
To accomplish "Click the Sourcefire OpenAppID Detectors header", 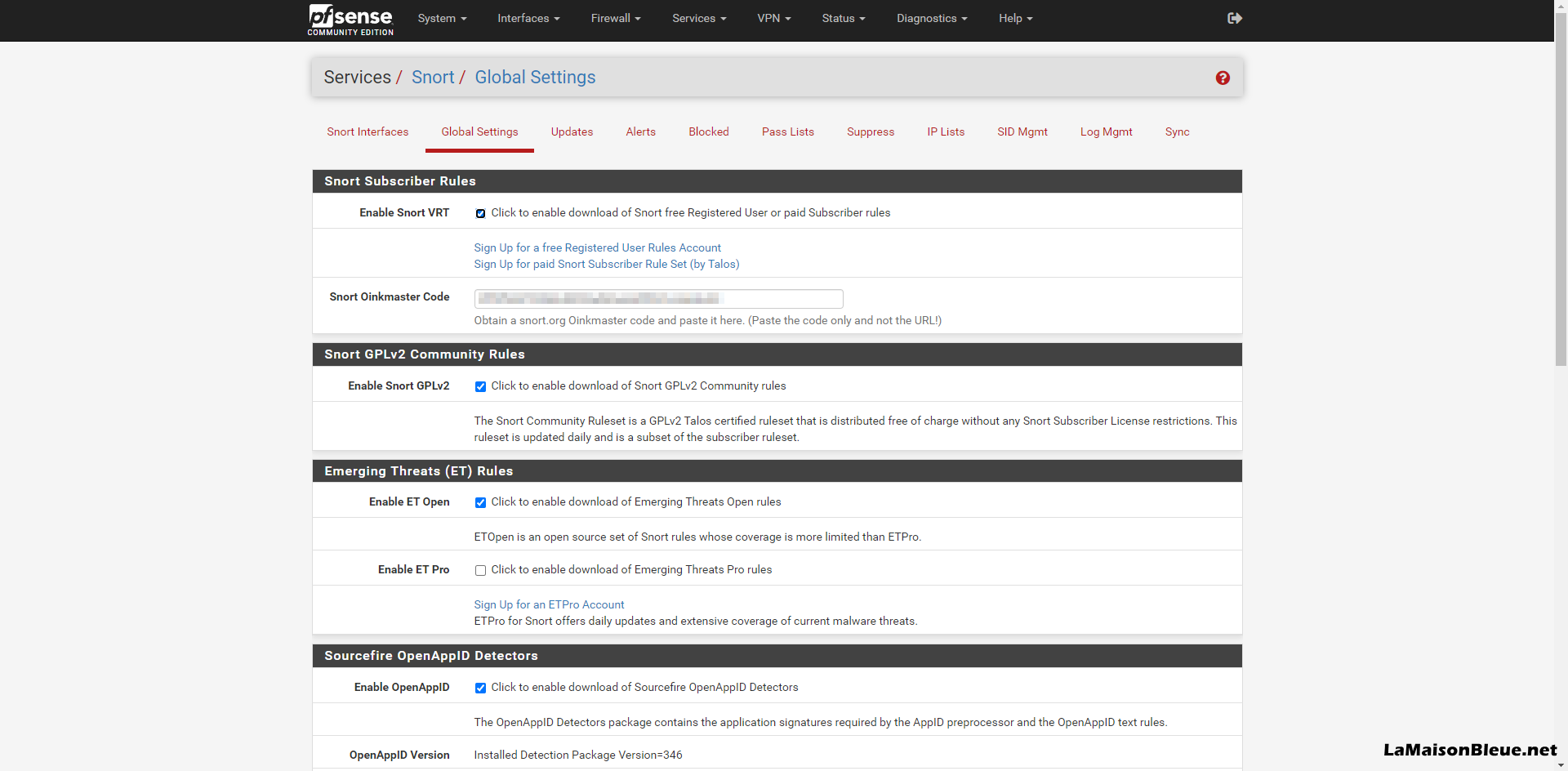I will [777, 656].
